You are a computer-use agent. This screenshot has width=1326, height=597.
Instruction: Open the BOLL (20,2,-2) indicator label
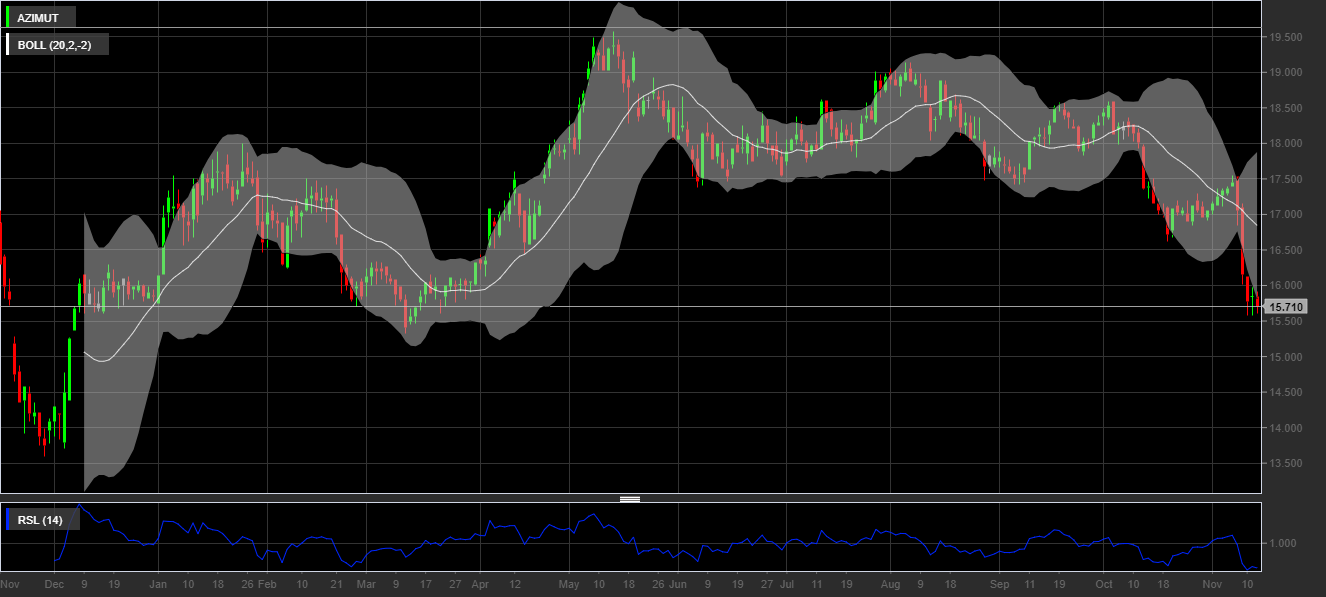point(55,45)
